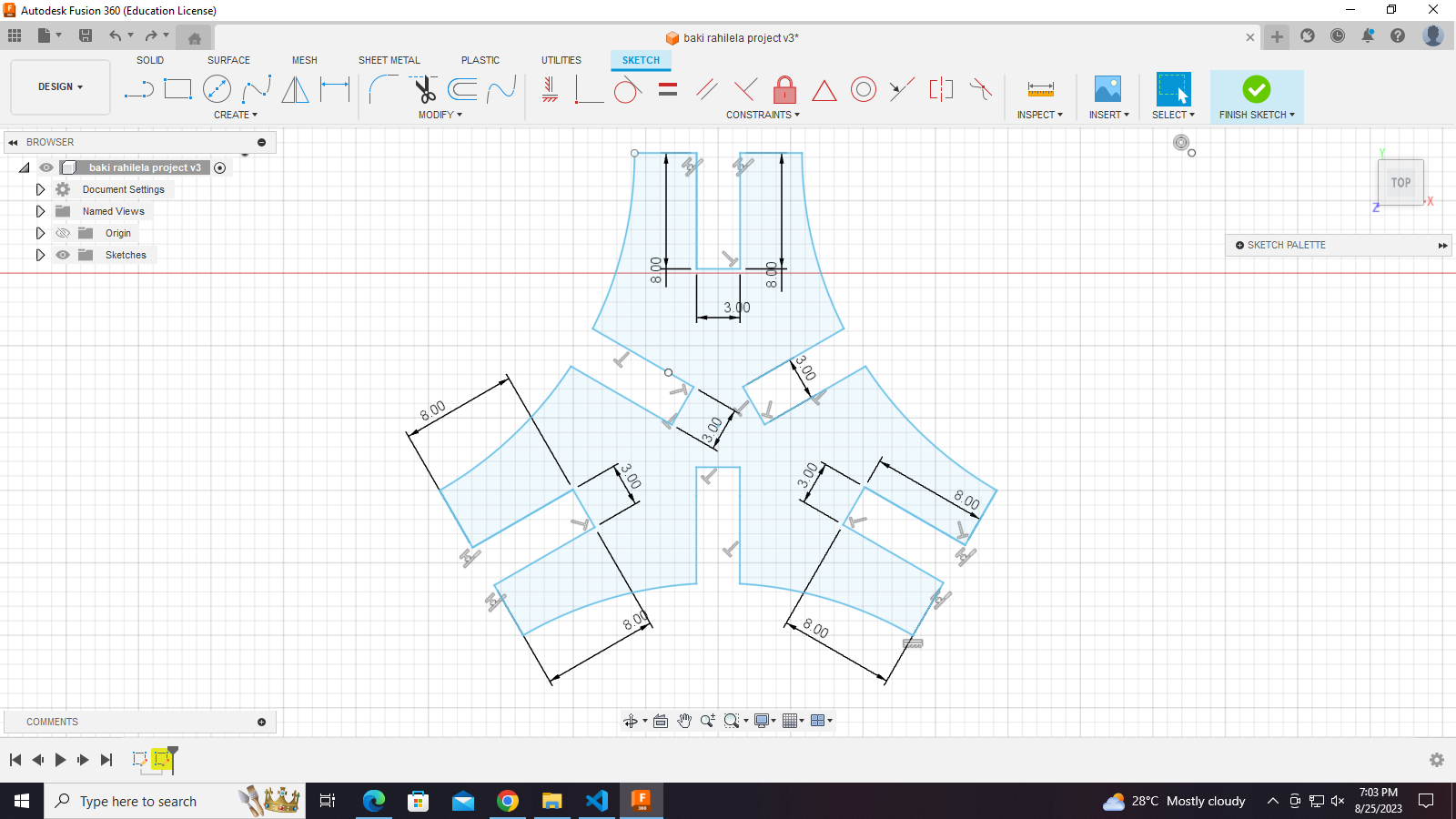Select the Mirror tool icon
Image resolution: width=1456 pixels, height=819 pixels.
(x=295, y=89)
